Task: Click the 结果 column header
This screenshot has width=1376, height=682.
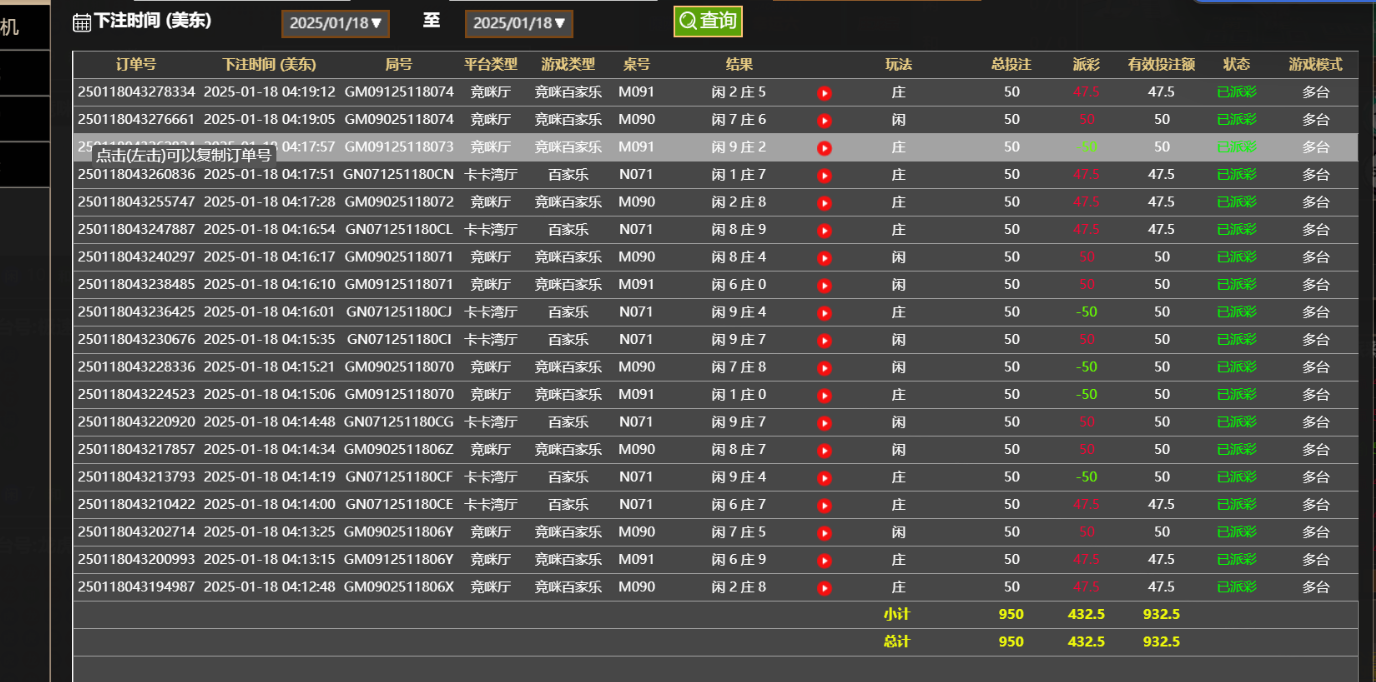Action: [739, 64]
